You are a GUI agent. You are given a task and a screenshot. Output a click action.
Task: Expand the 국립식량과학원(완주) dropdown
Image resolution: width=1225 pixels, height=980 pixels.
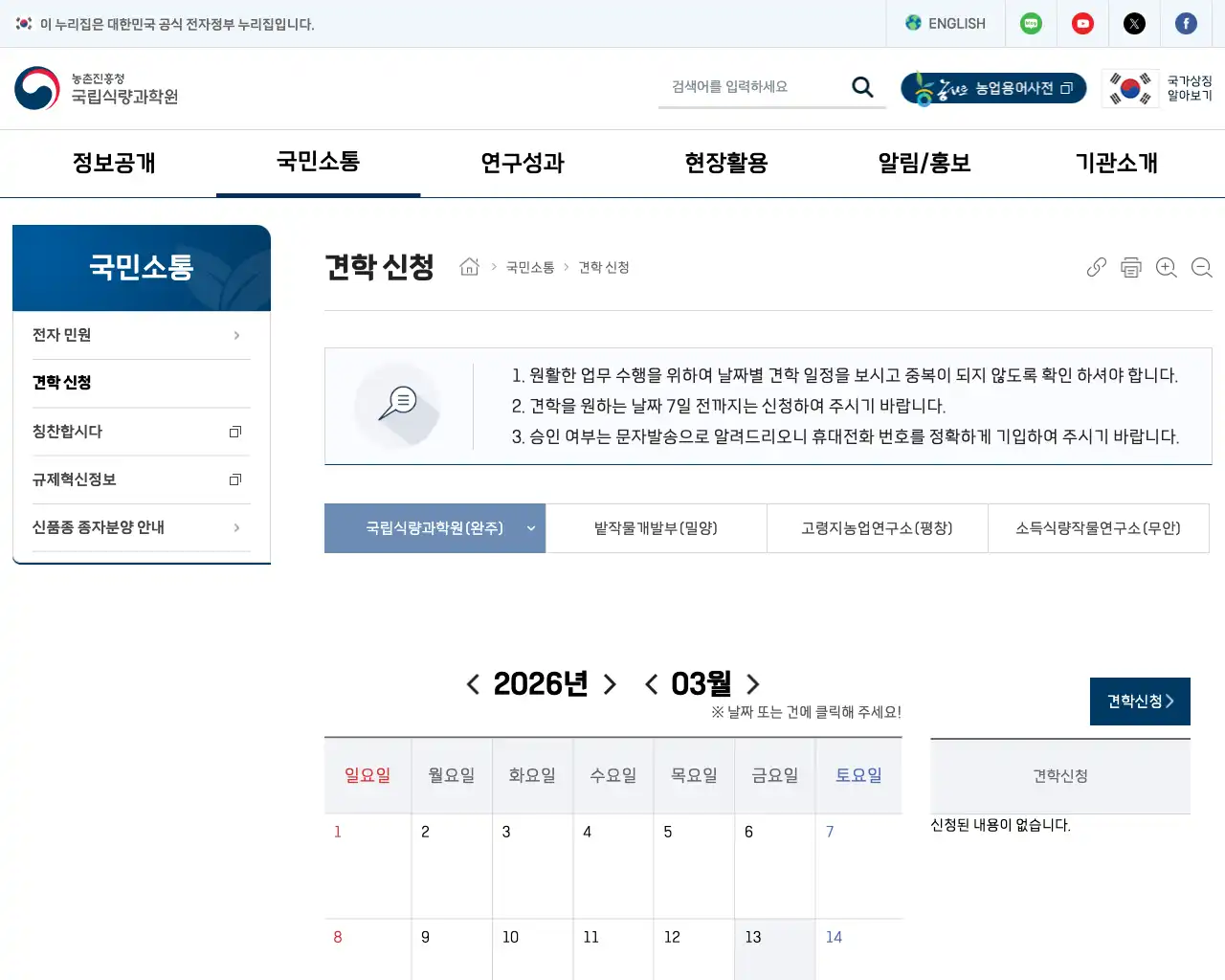coord(530,527)
